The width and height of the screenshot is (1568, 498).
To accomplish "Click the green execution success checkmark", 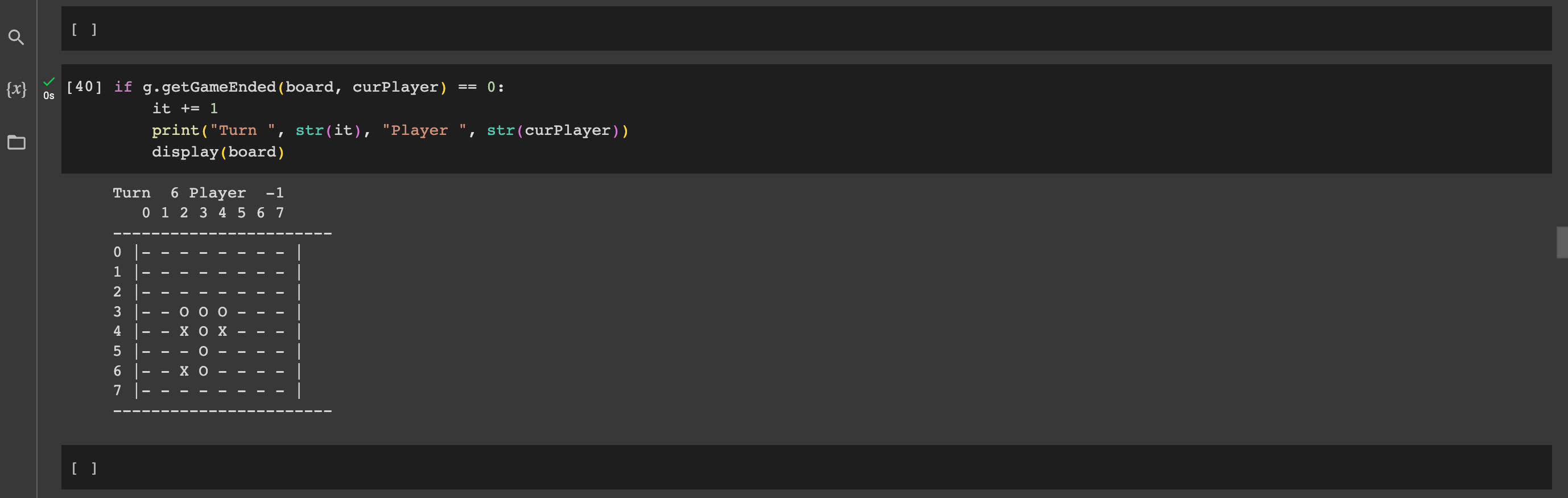I will tap(49, 81).
